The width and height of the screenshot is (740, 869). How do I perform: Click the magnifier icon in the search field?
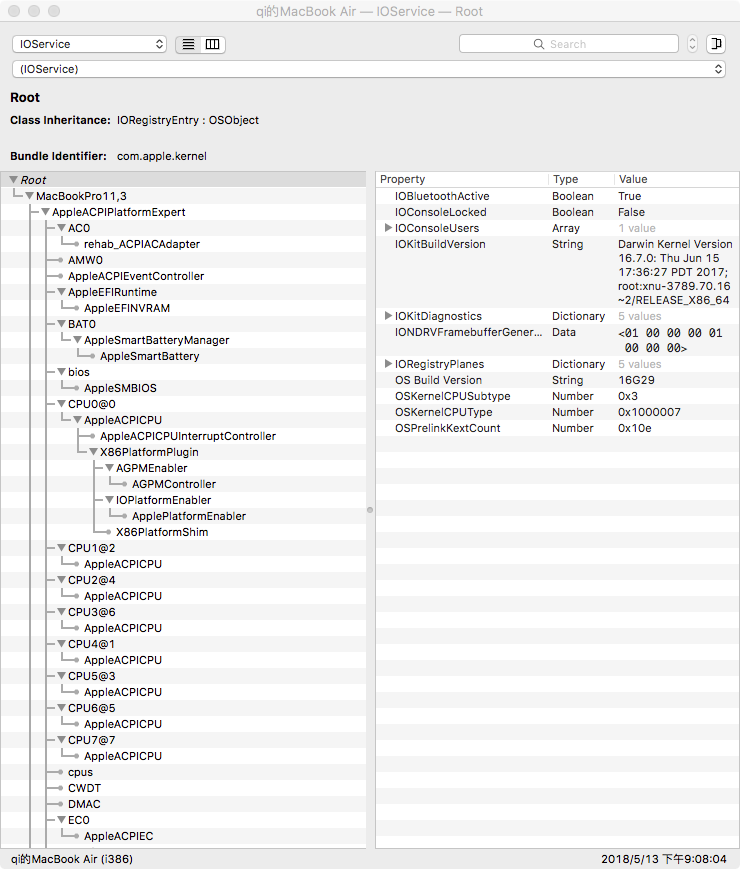(538, 44)
